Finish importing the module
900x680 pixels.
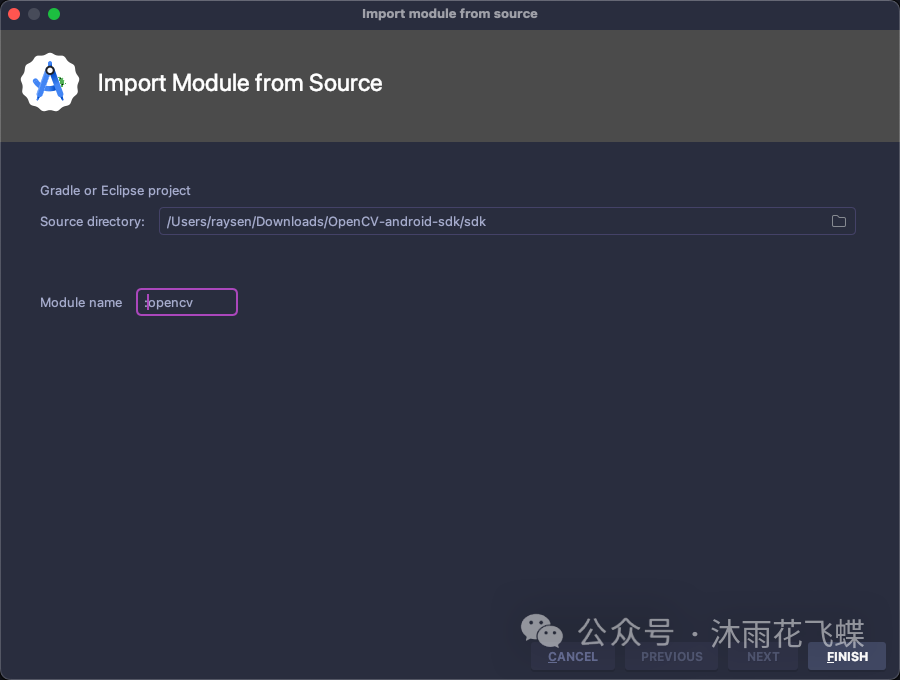[x=847, y=656]
